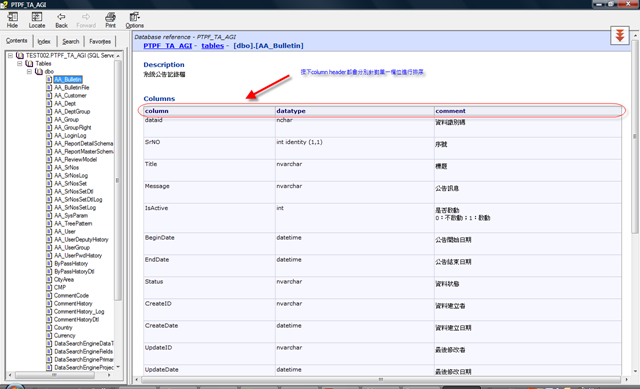
Task: Click the CreateID cell
Action: tap(209, 310)
